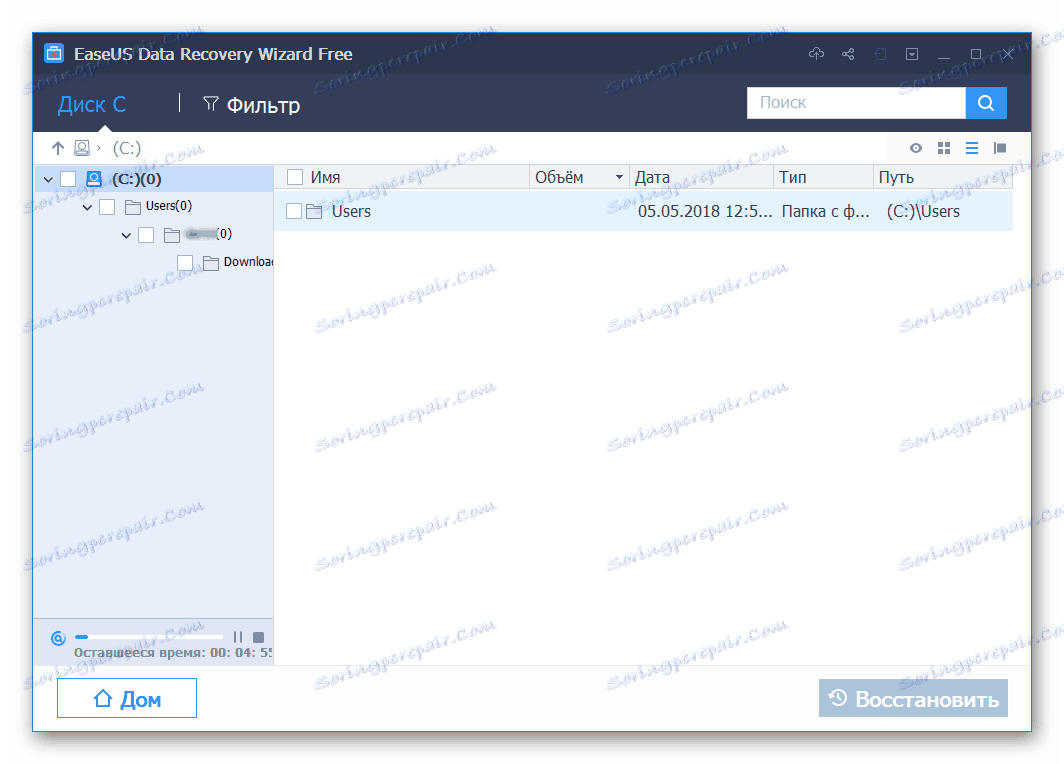Click folder icon of blurred user folder
The image size is (1064, 764).
172,235
